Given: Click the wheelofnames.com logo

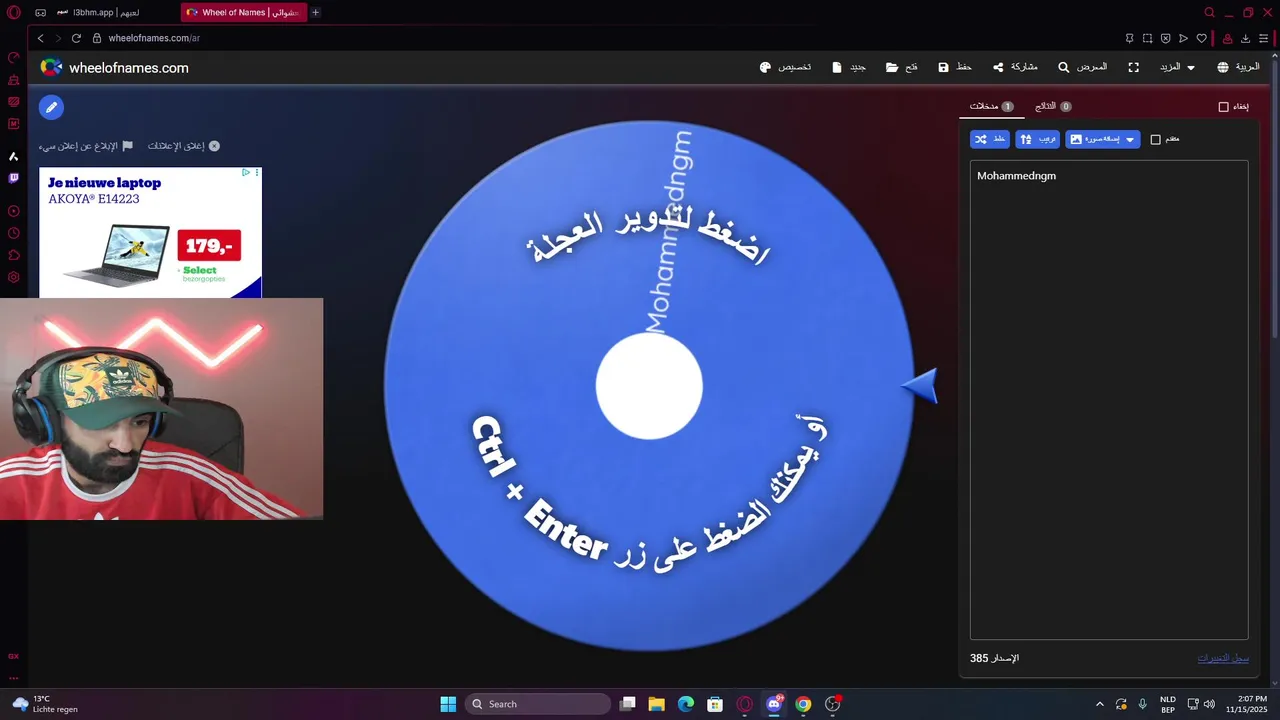Looking at the screenshot, I should (114, 67).
